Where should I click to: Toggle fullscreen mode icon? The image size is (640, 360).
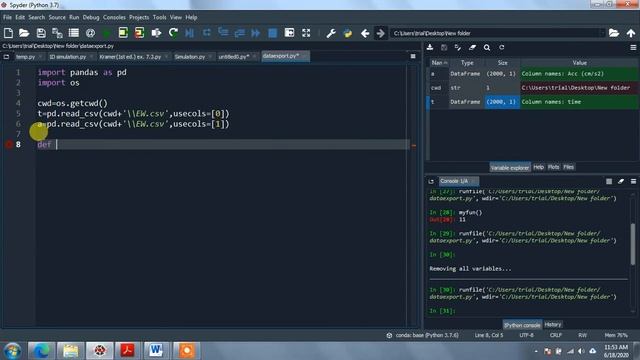pos(306,33)
